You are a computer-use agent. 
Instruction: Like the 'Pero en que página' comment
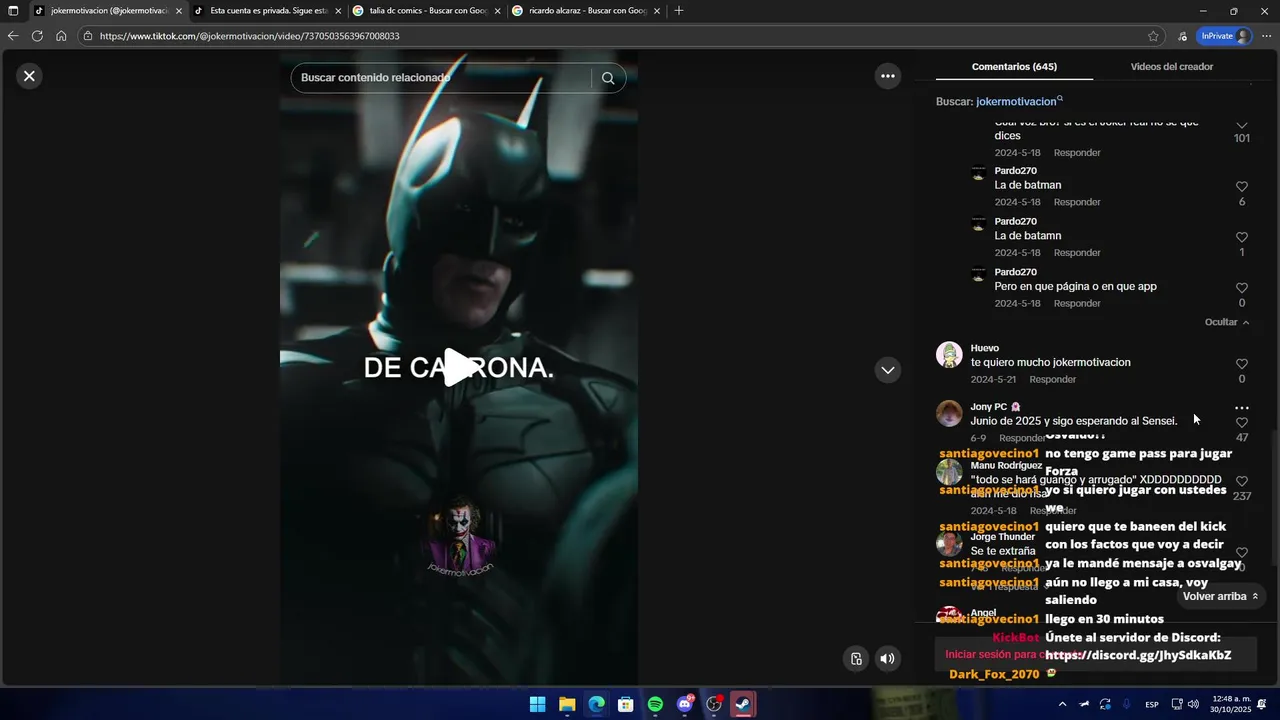(x=1242, y=288)
